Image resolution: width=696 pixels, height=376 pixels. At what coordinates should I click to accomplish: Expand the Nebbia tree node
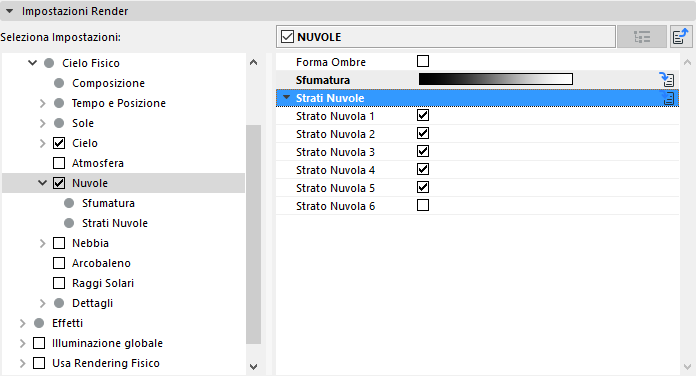pos(43,243)
